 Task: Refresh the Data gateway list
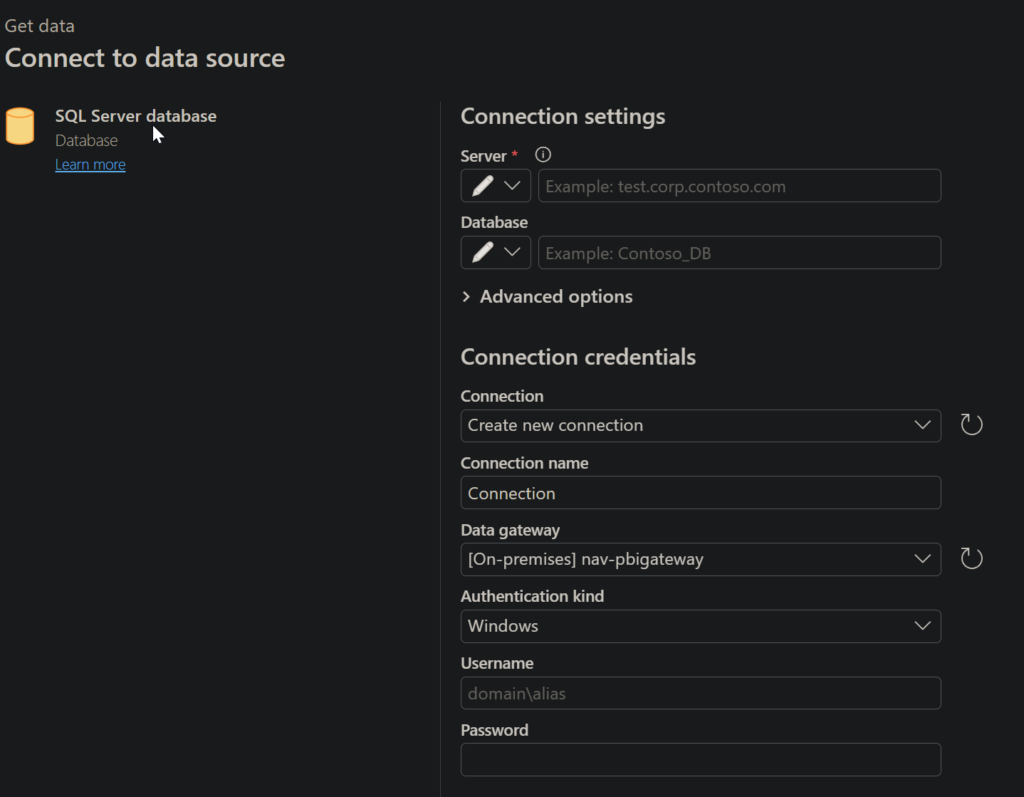(971, 559)
